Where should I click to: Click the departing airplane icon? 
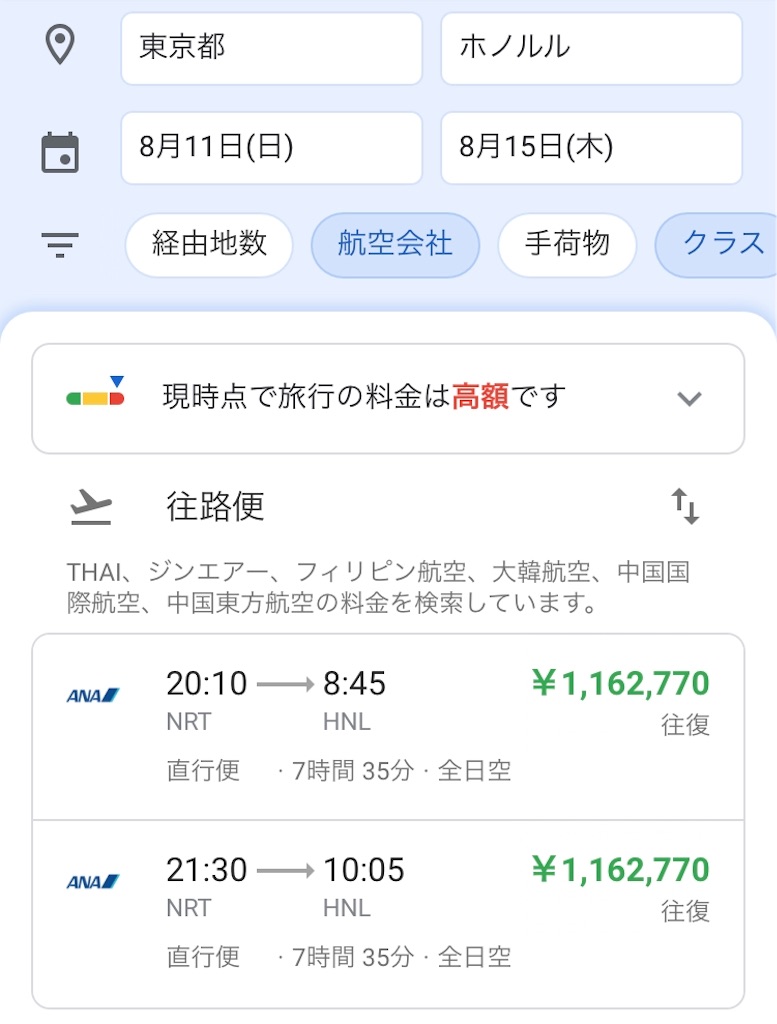[x=91, y=507]
